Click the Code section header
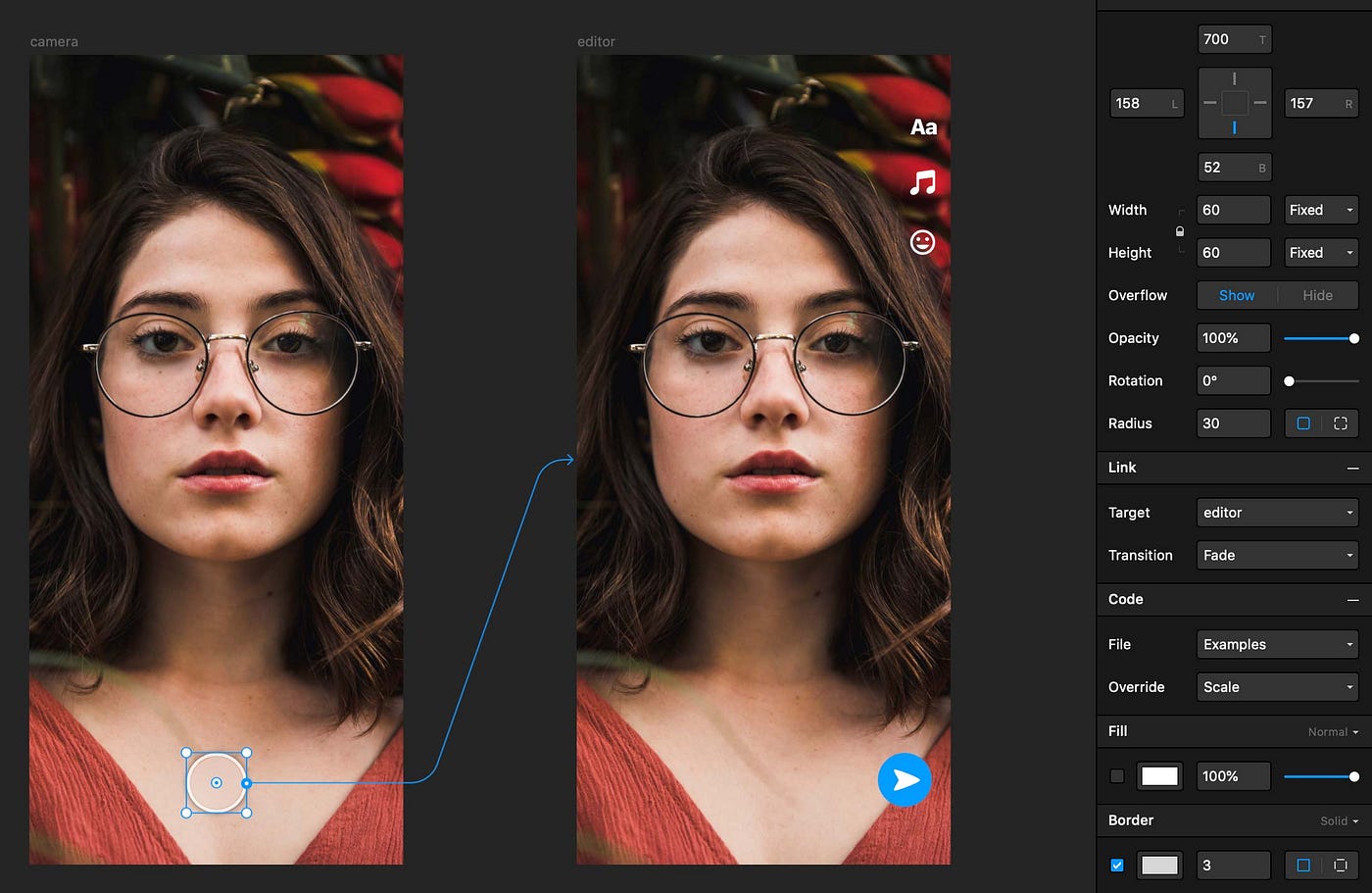The height and width of the screenshot is (893, 1372). point(1233,599)
